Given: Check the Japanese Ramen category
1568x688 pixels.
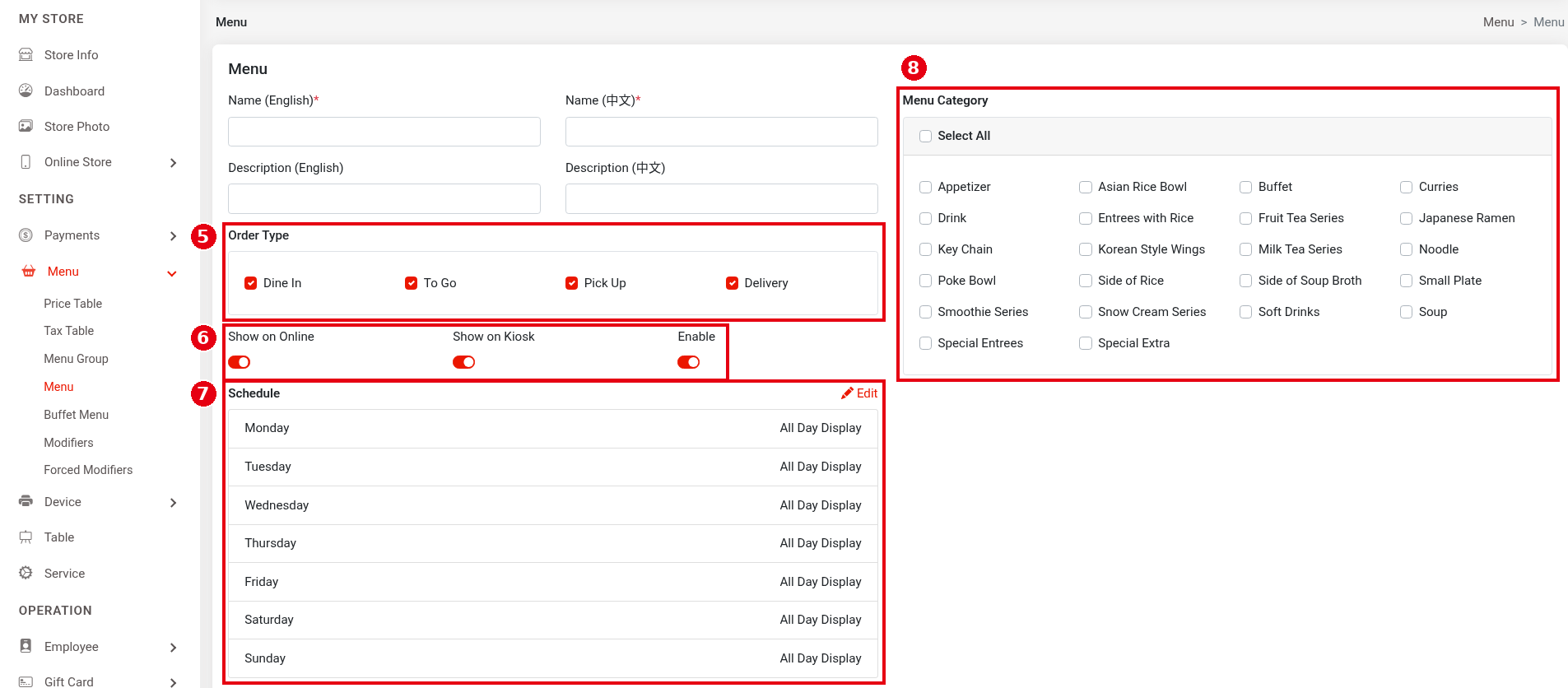Looking at the screenshot, I should coord(1407,218).
